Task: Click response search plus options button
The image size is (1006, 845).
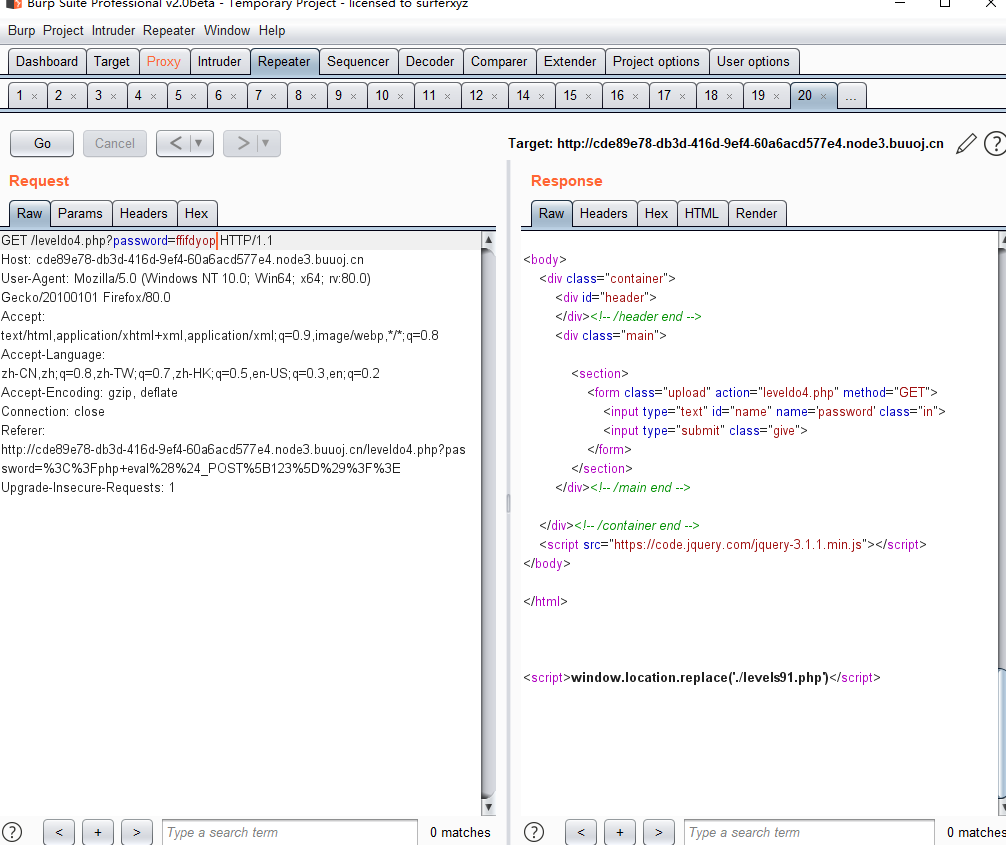Action: 620,832
